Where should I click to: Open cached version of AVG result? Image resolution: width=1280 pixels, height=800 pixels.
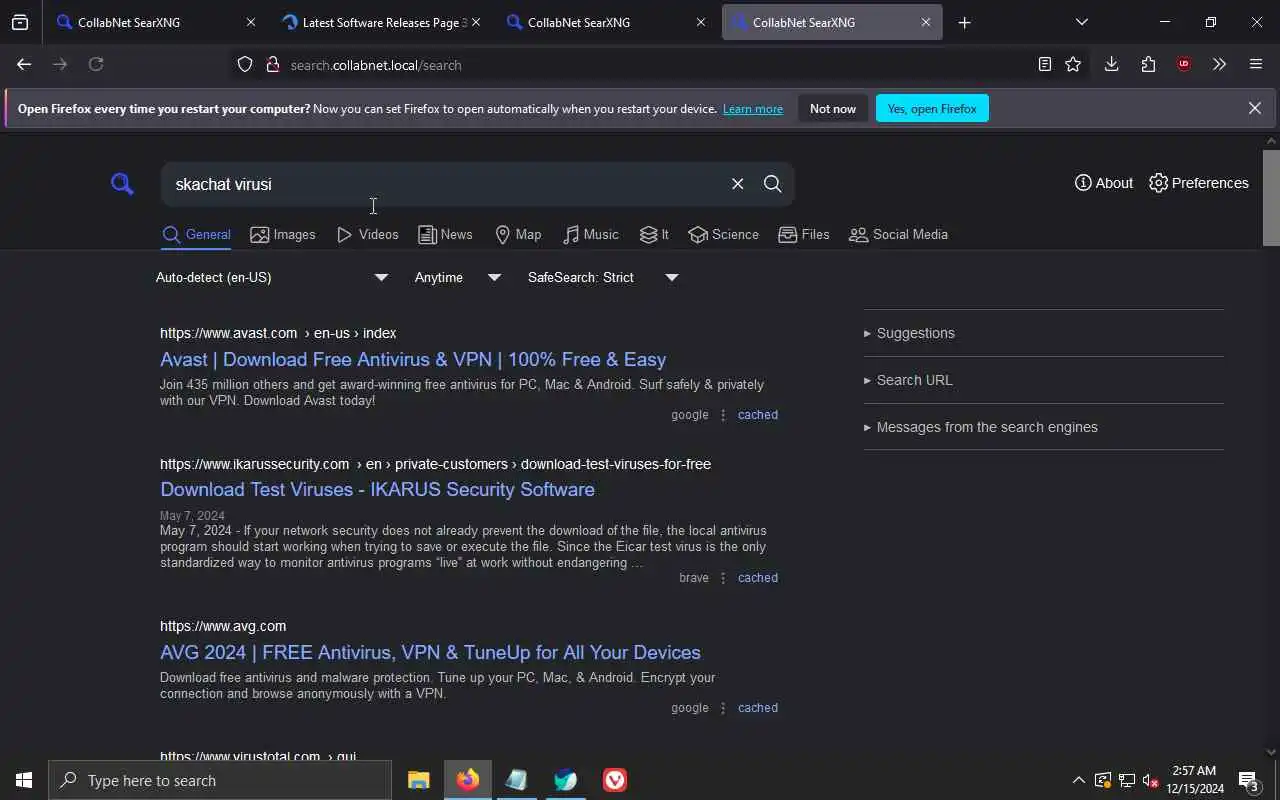[757, 708]
